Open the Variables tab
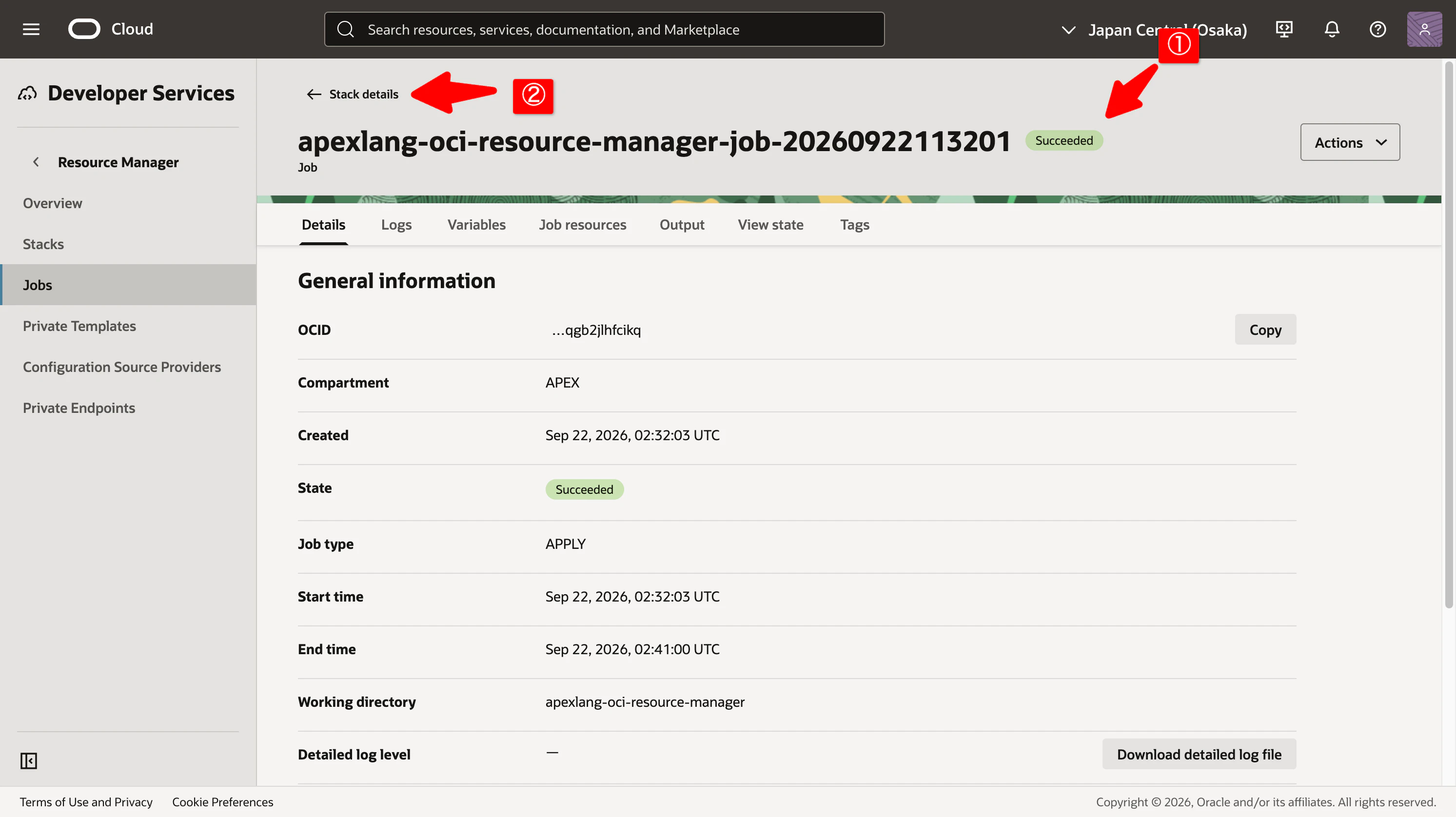 pos(476,224)
